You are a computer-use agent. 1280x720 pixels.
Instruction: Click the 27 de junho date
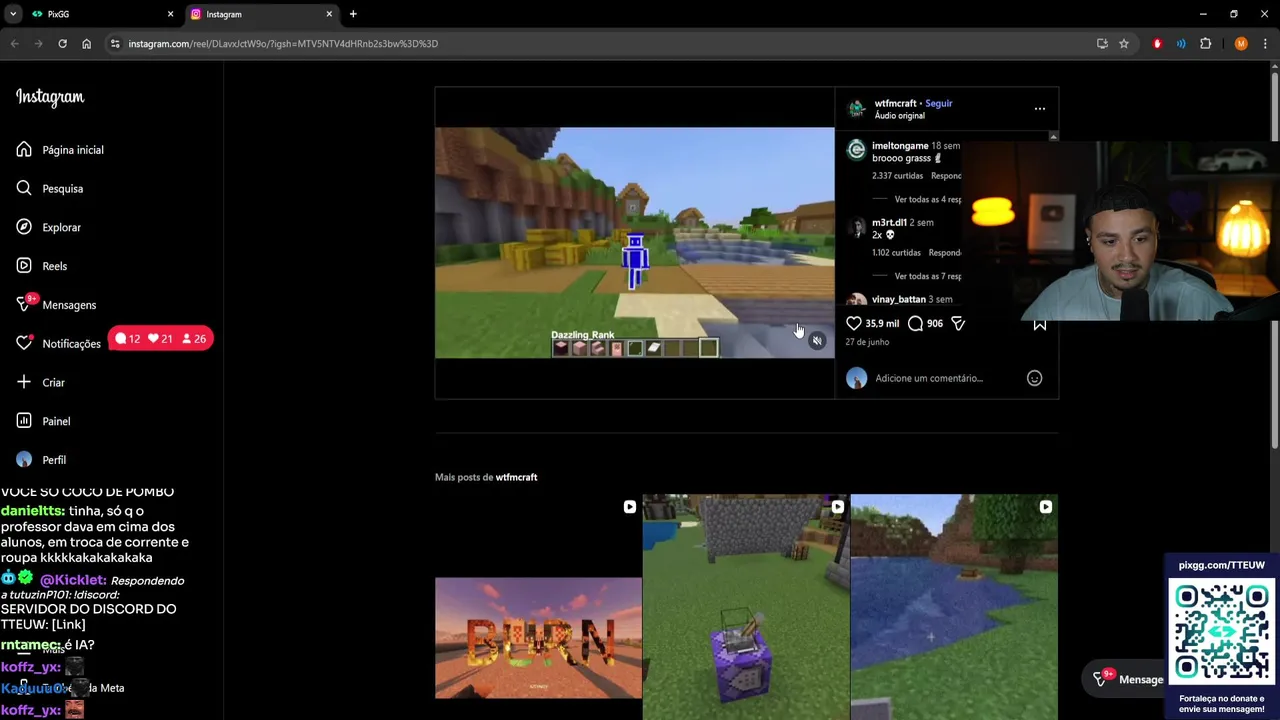coord(867,342)
